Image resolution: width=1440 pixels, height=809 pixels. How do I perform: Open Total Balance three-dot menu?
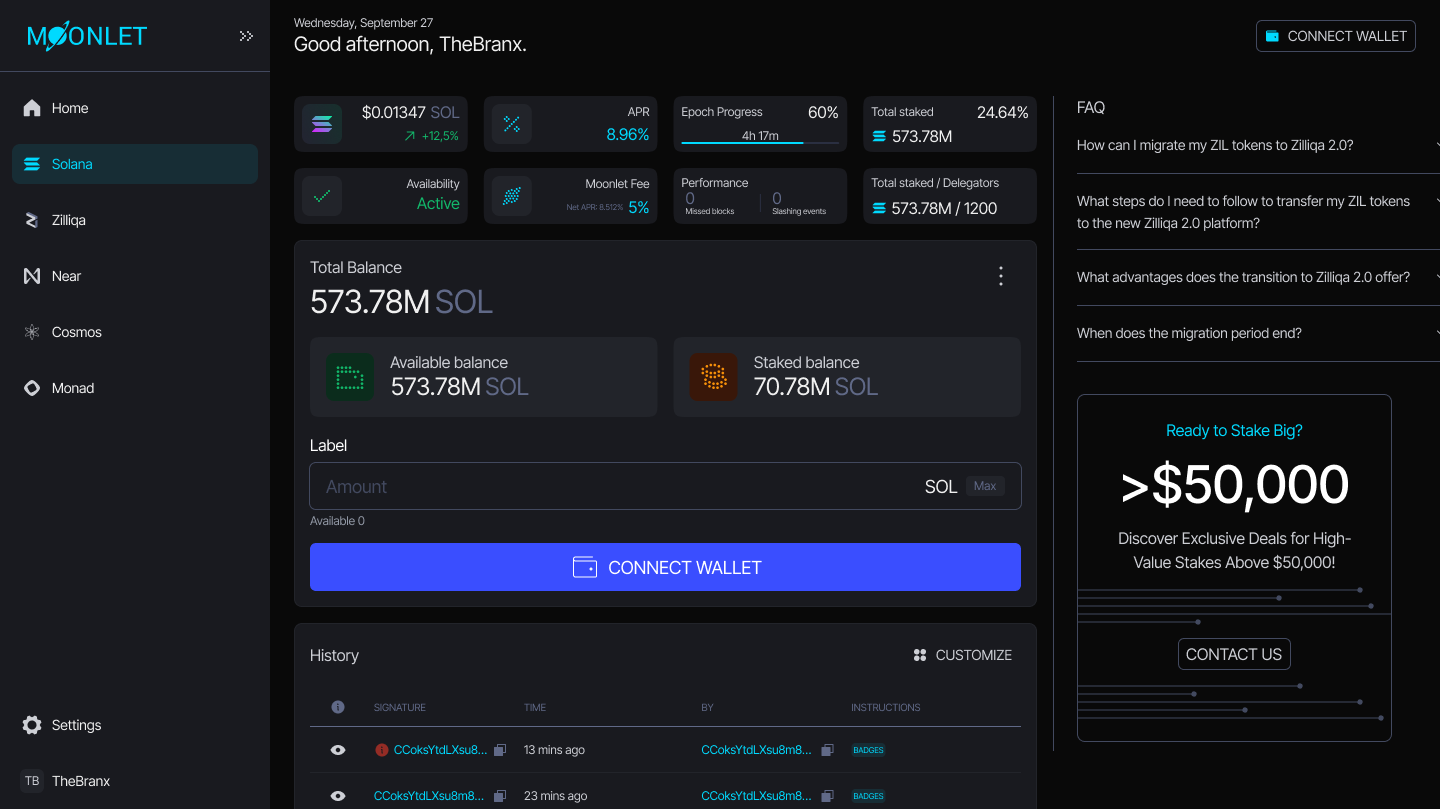[x=1001, y=277]
